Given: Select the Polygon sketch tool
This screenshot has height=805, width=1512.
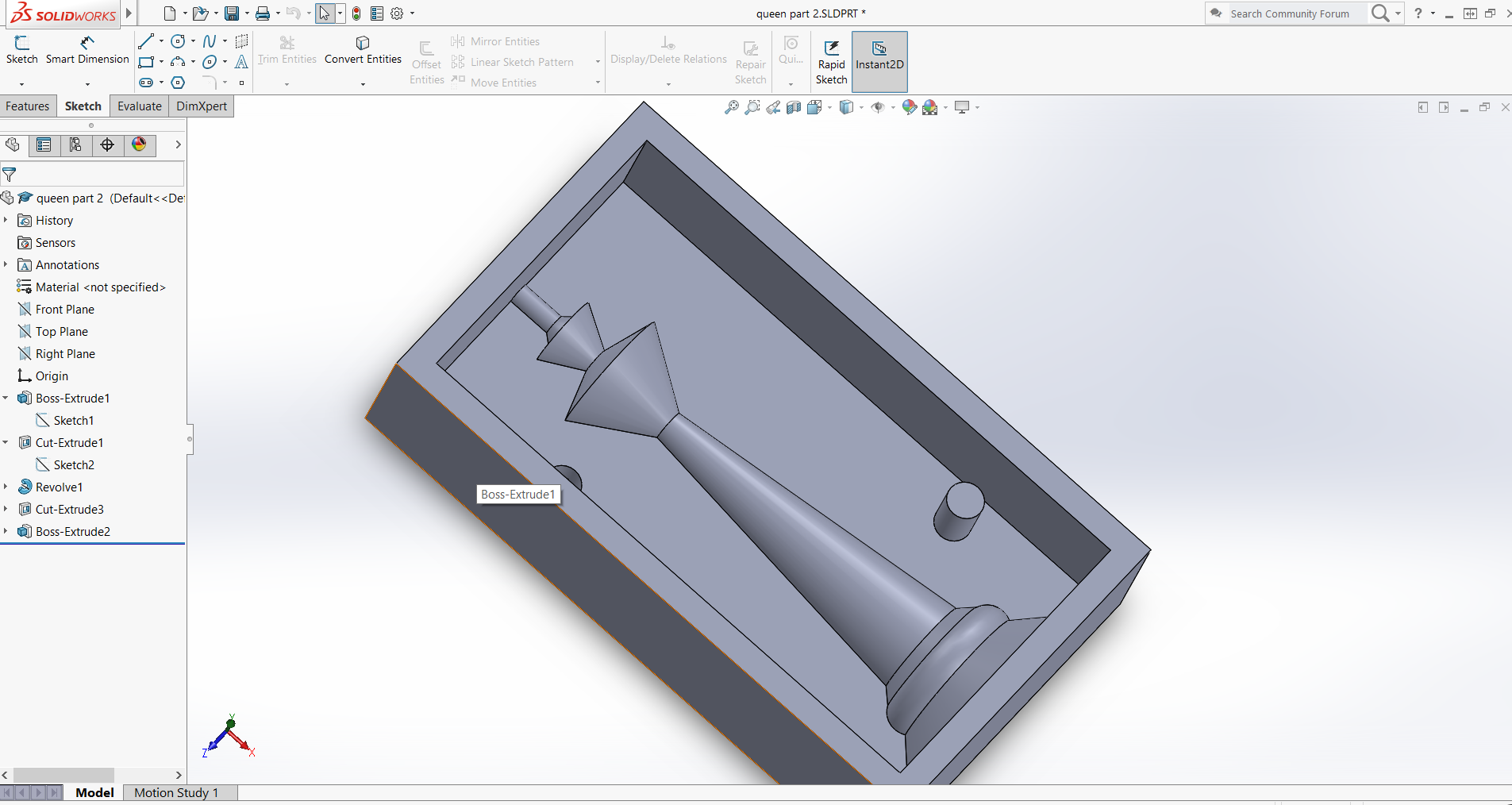Looking at the screenshot, I should 178,83.
